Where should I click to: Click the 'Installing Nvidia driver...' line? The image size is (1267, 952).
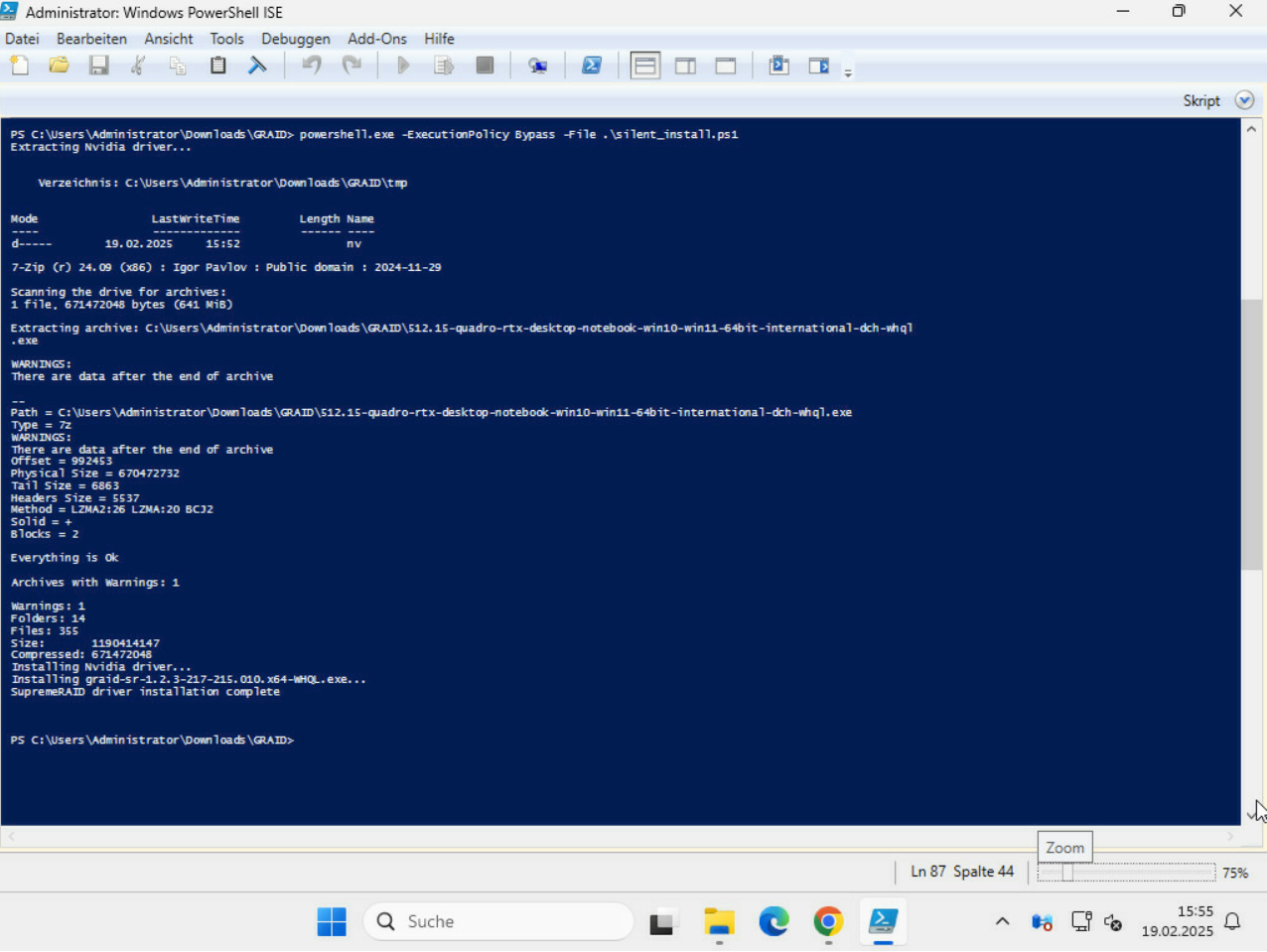tap(101, 667)
